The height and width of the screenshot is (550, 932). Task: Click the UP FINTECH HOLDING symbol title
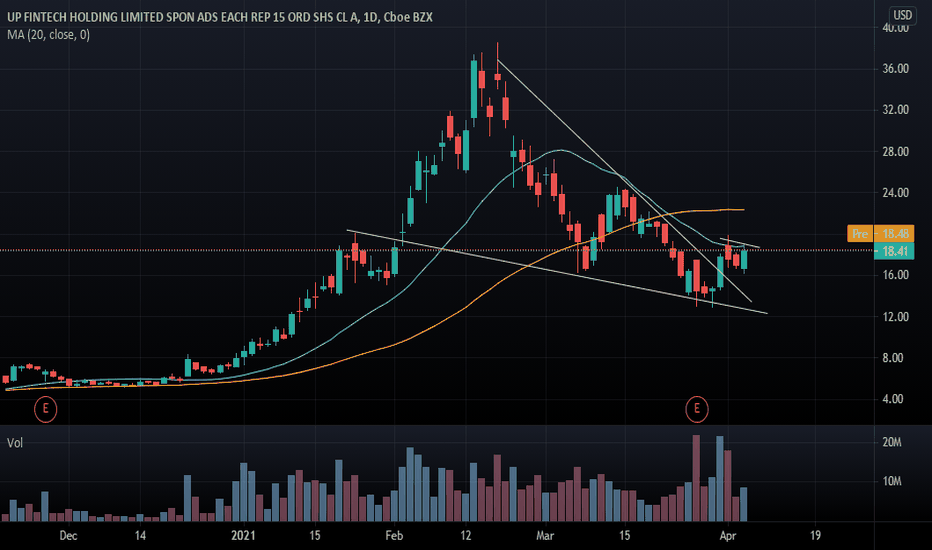(220, 17)
